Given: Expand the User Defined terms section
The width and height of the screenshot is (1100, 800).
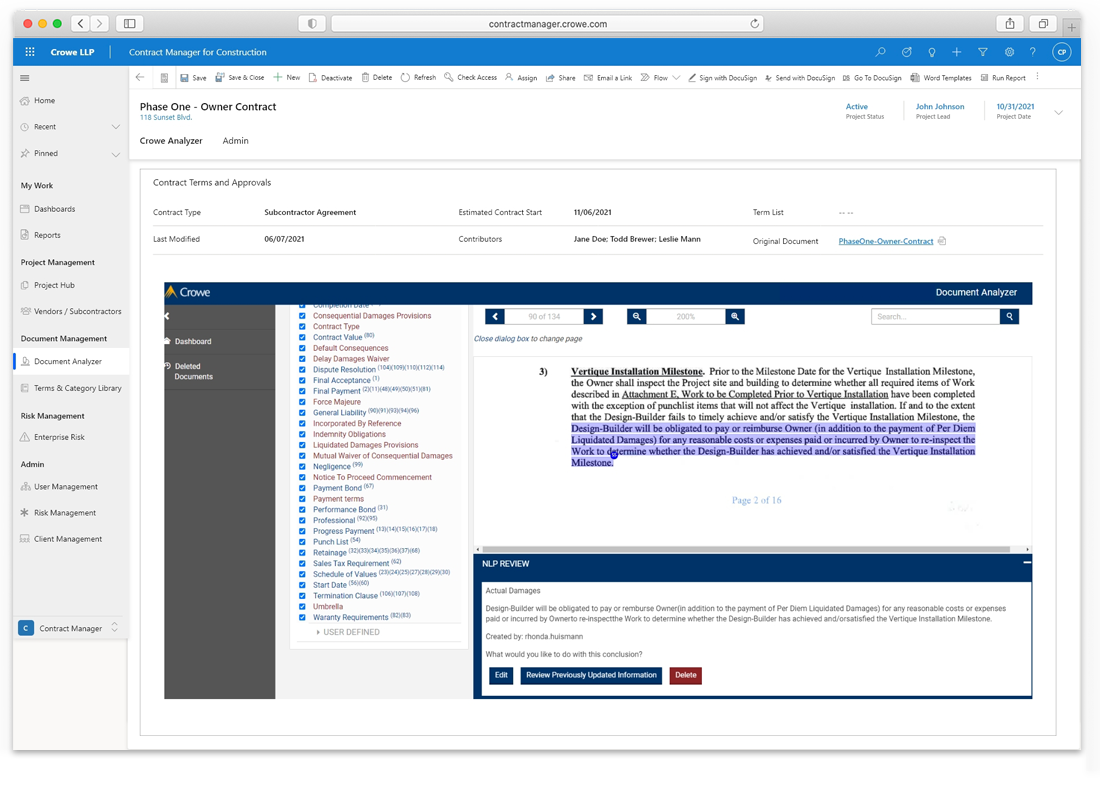Looking at the screenshot, I should click(x=346, y=632).
